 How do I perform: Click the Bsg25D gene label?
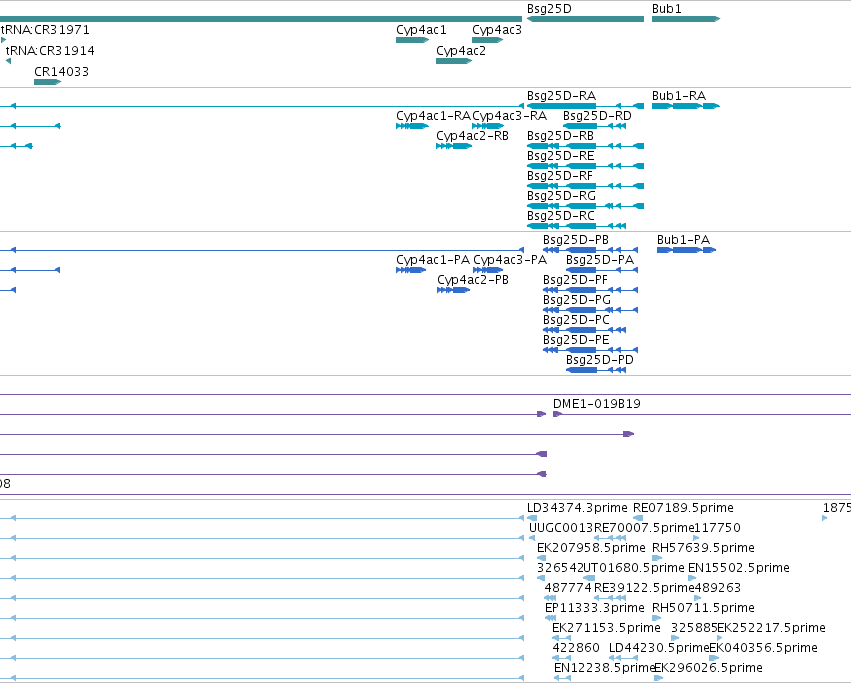coord(549,9)
